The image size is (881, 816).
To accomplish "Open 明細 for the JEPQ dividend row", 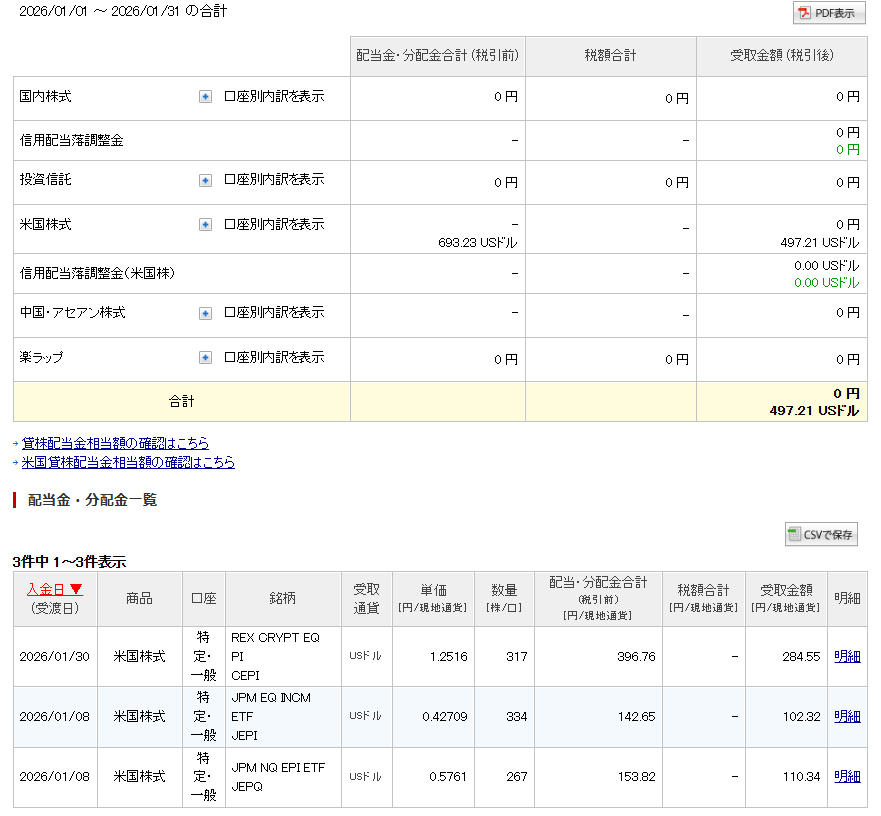I will (x=847, y=776).
